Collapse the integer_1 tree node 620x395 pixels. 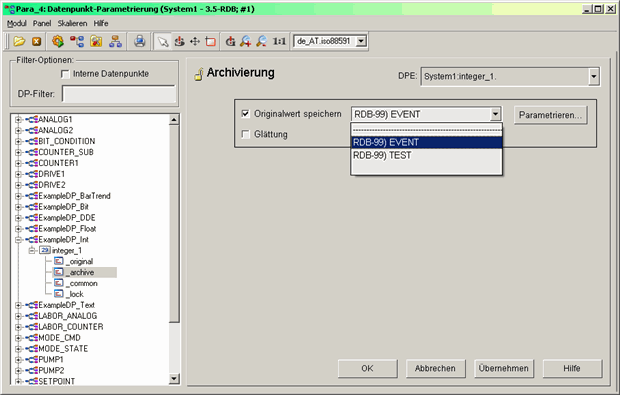32,250
